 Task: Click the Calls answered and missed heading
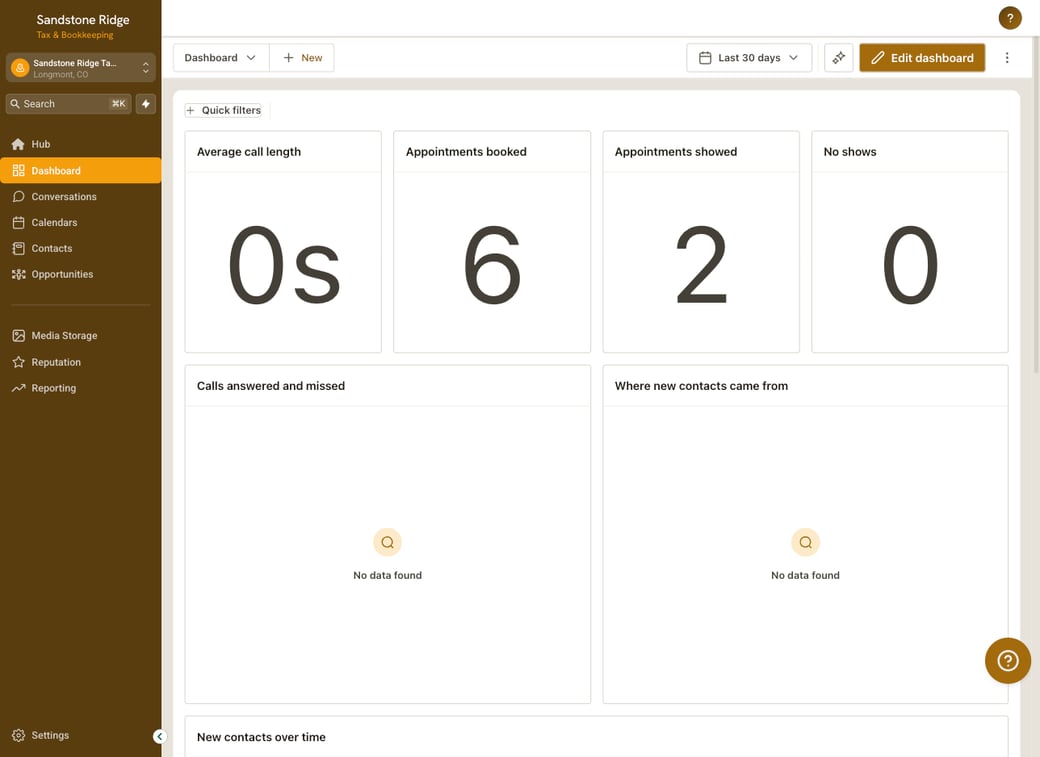271,386
